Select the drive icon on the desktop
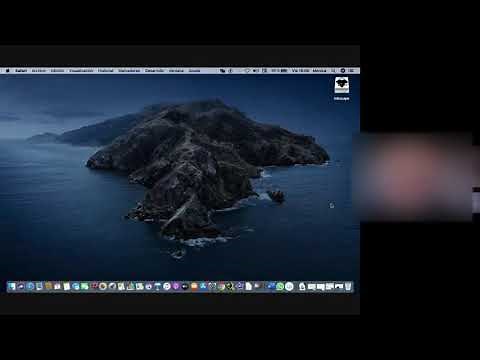 [342, 86]
